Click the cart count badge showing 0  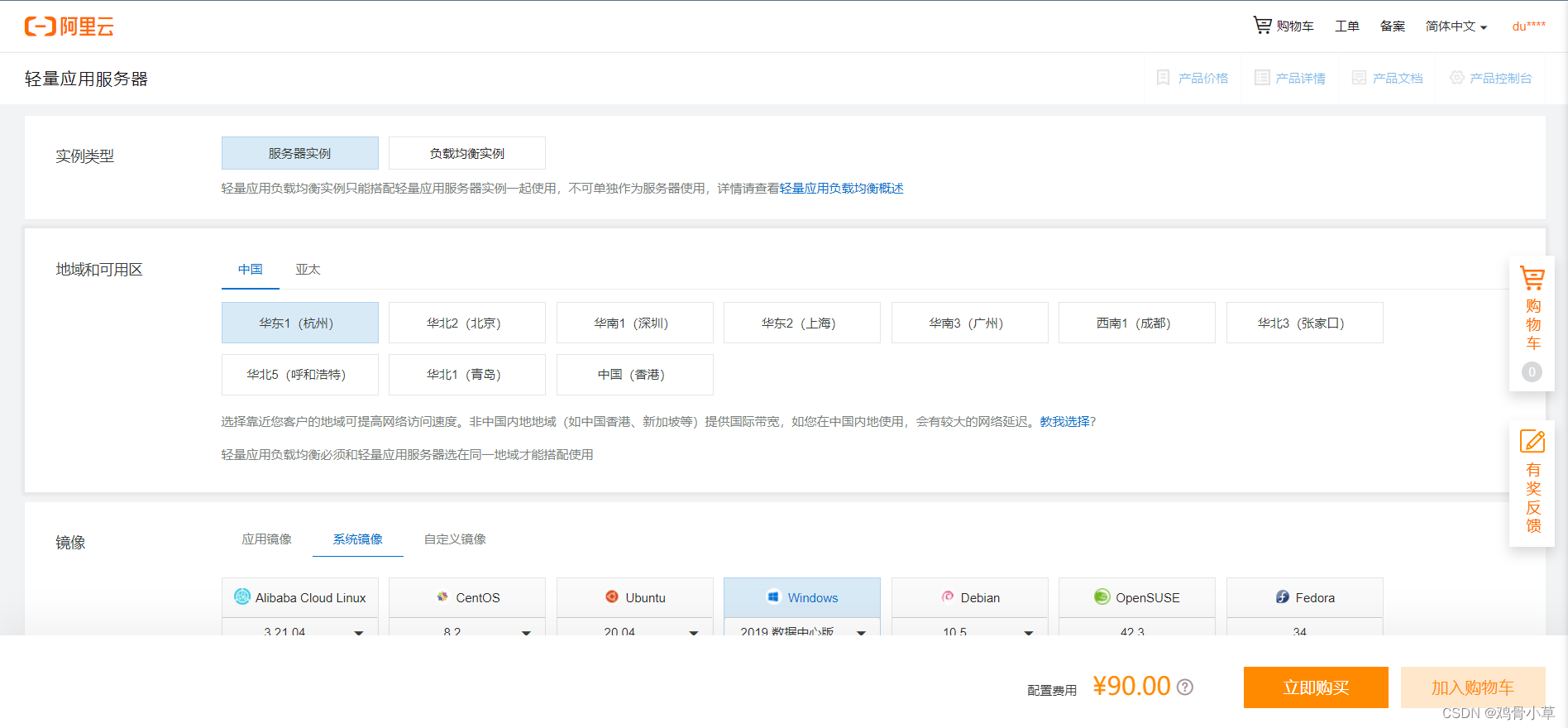coord(1532,372)
